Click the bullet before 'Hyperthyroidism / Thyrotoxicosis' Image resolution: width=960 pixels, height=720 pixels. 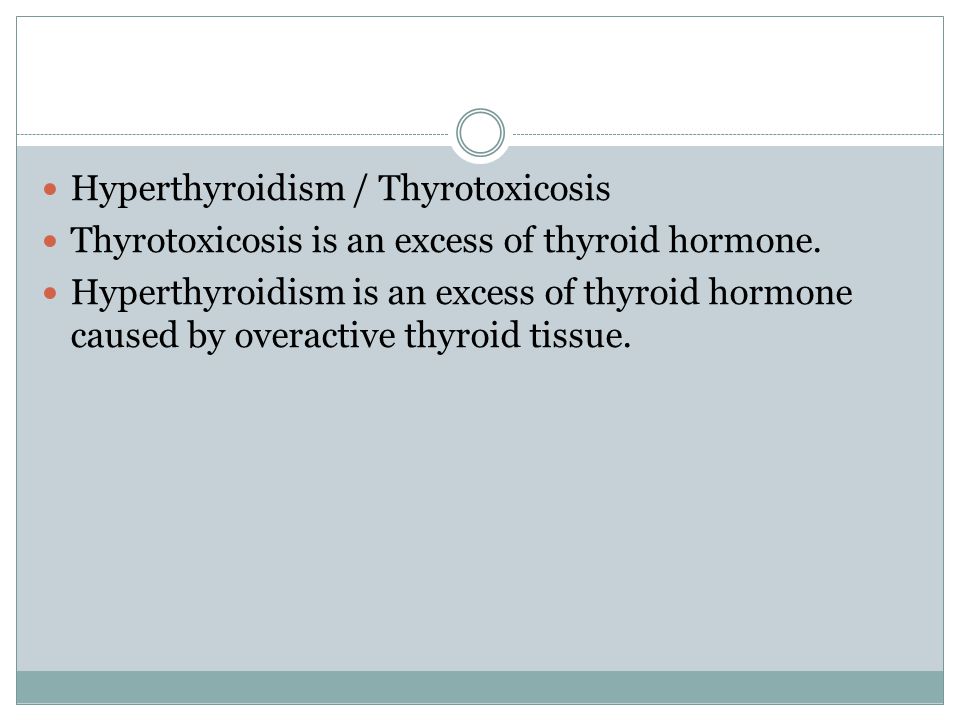tap(50, 189)
